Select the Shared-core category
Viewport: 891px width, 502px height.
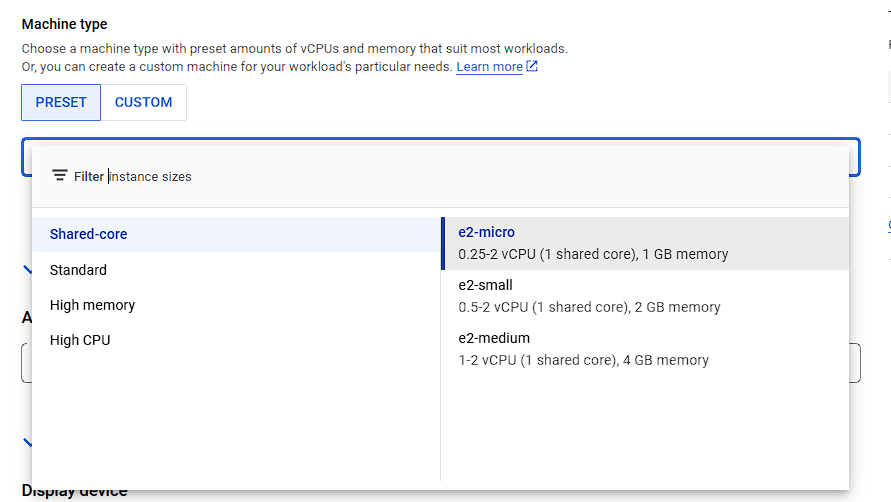pos(88,234)
